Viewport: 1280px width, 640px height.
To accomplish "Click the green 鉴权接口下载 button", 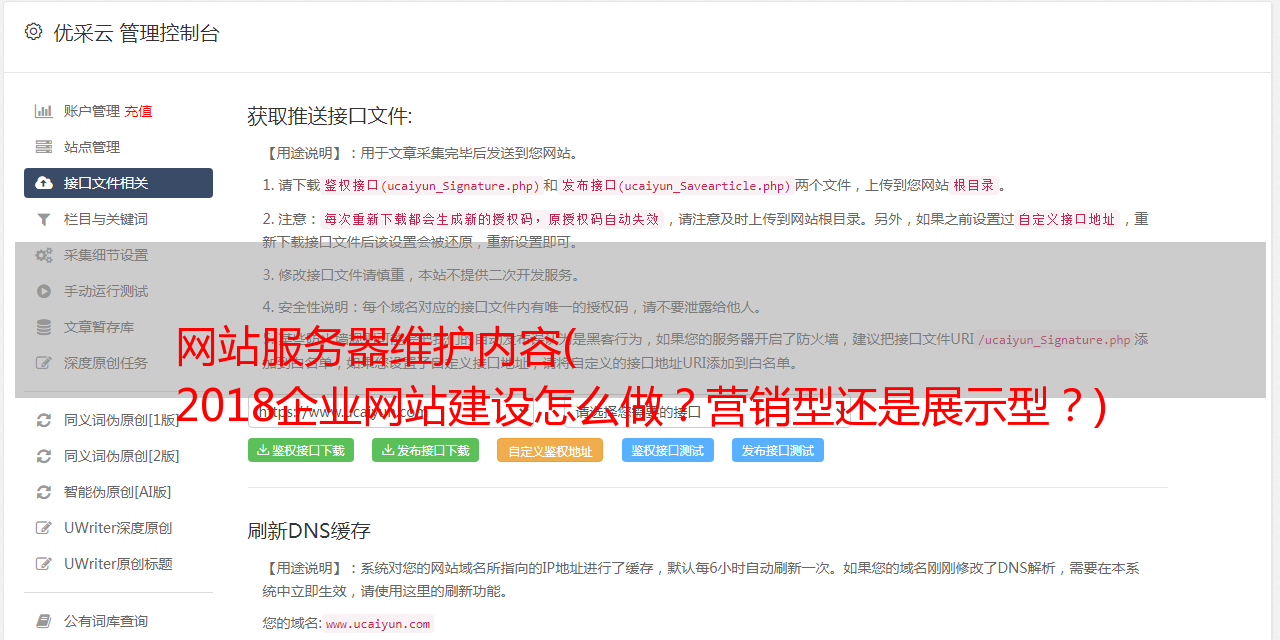I will (301, 450).
